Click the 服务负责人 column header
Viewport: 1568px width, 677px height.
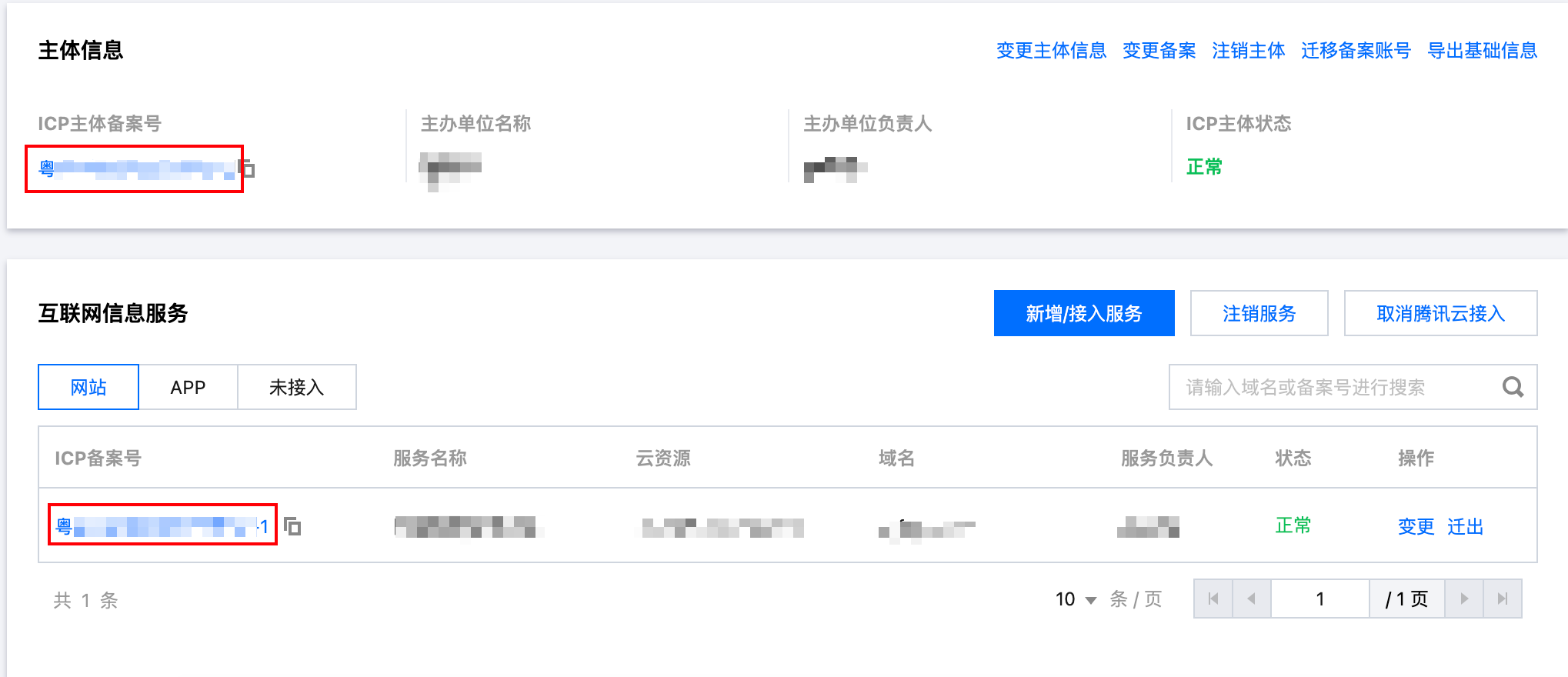1166,459
